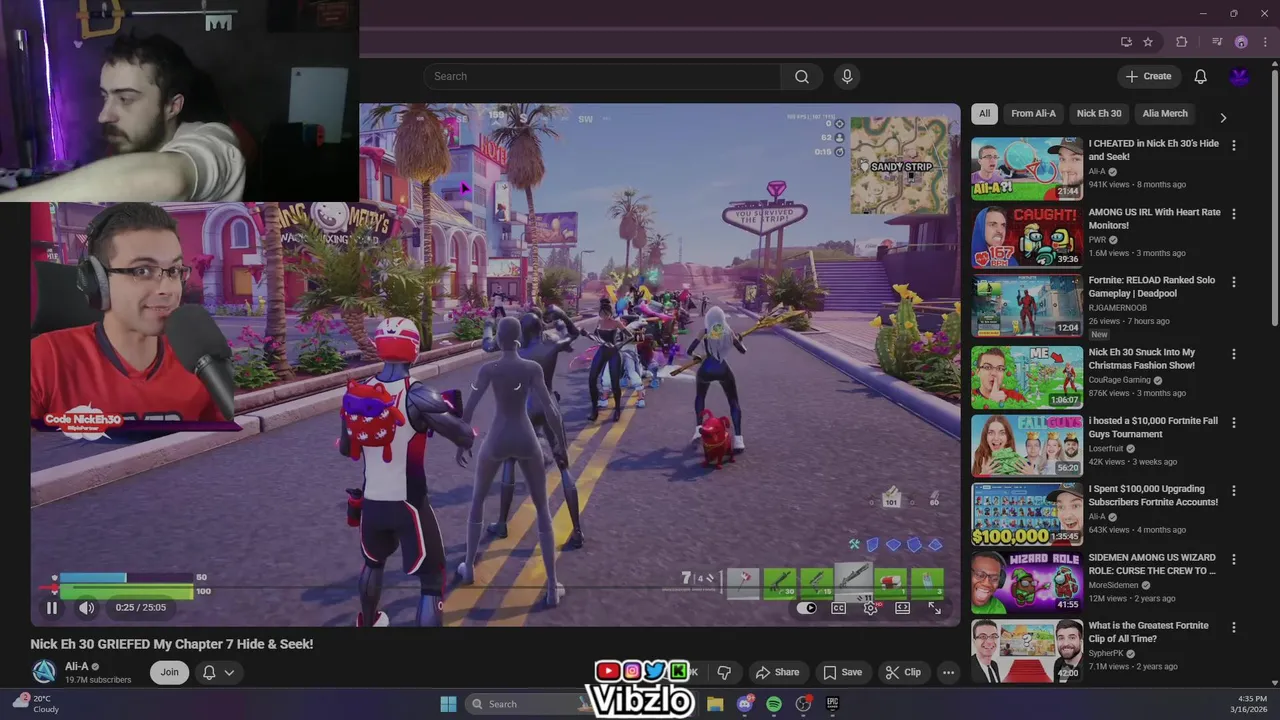Image resolution: width=1280 pixels, height=720 pixels.
Task: Open options menu for SIDEMEN AMONG US video
Action: click(x=1233, y=559)
